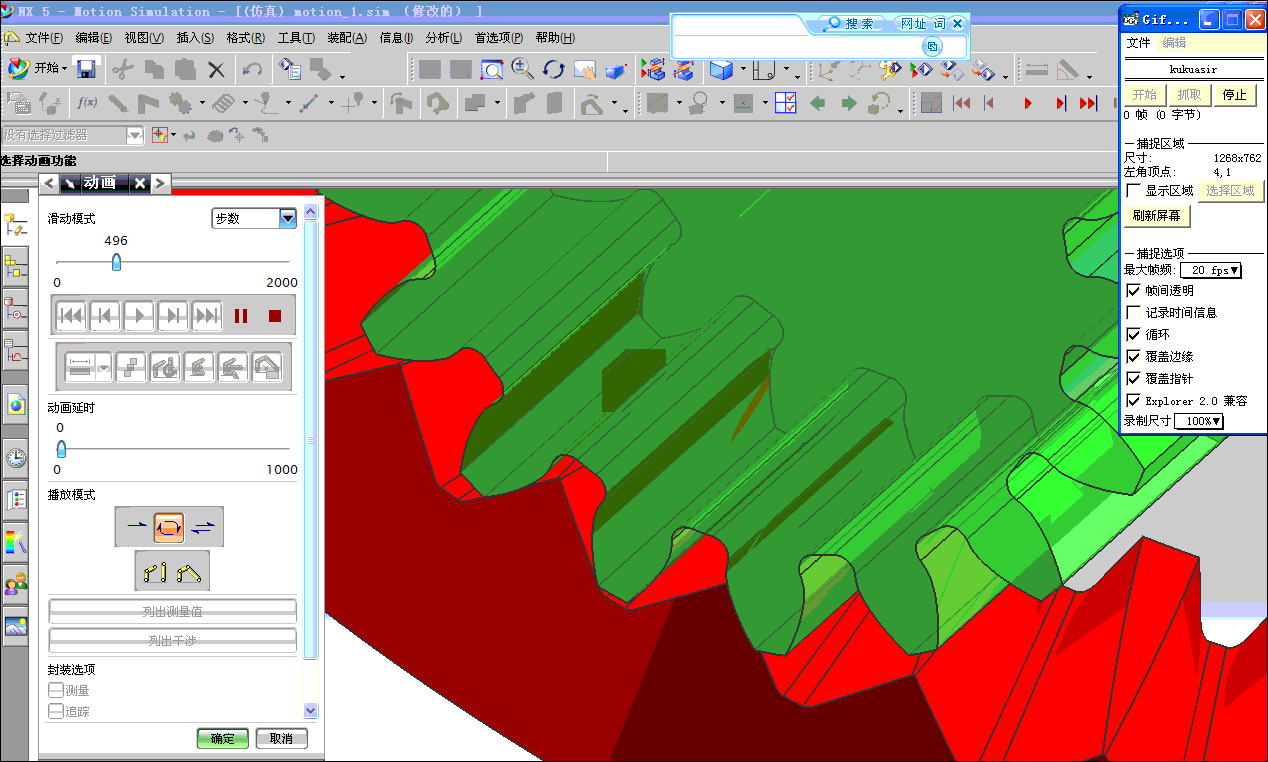Screen dimensions: 1268x762
Task: Step backward one frame in animation panel
Action: (105, 316)
